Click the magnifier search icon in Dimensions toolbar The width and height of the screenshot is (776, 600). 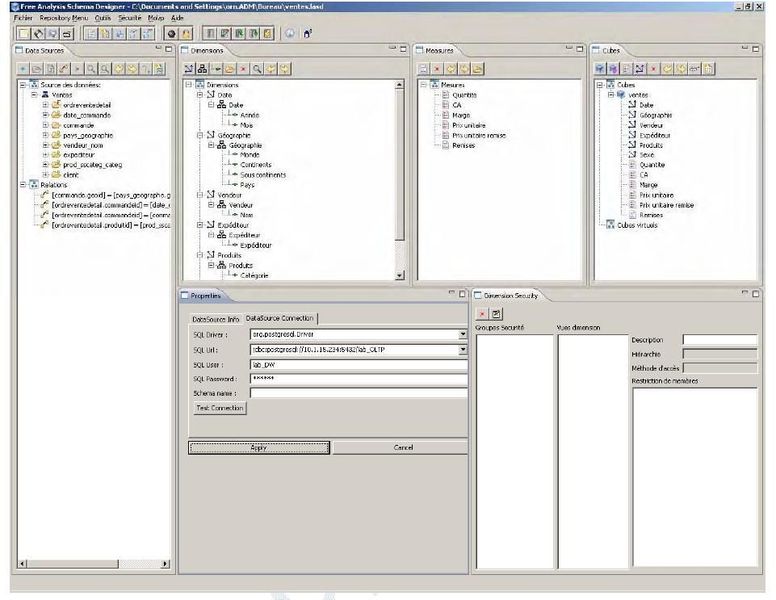(x=257, y=69)
